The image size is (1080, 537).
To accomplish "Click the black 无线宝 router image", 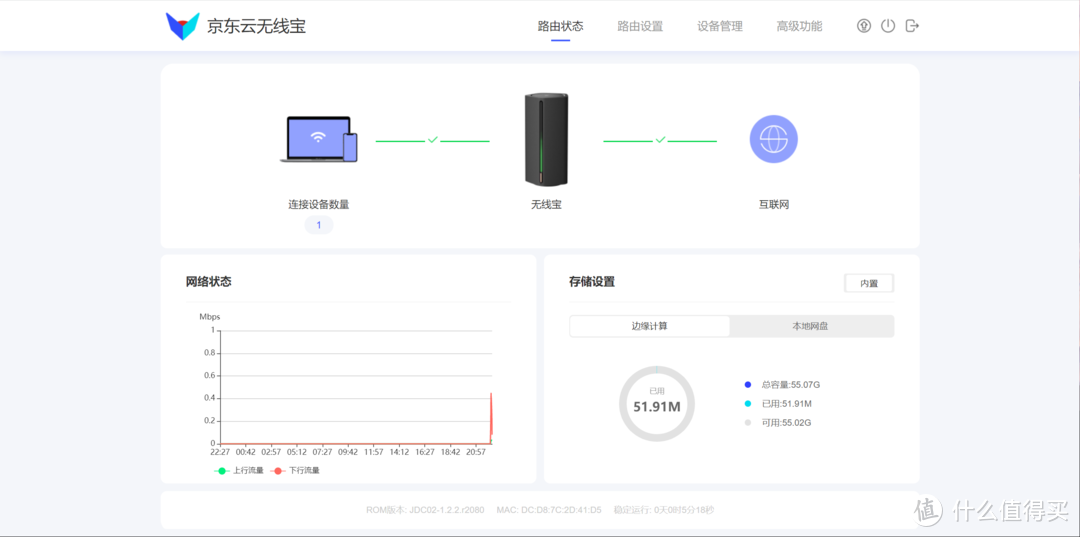I will pyautogui.click(x=546, y=140).
